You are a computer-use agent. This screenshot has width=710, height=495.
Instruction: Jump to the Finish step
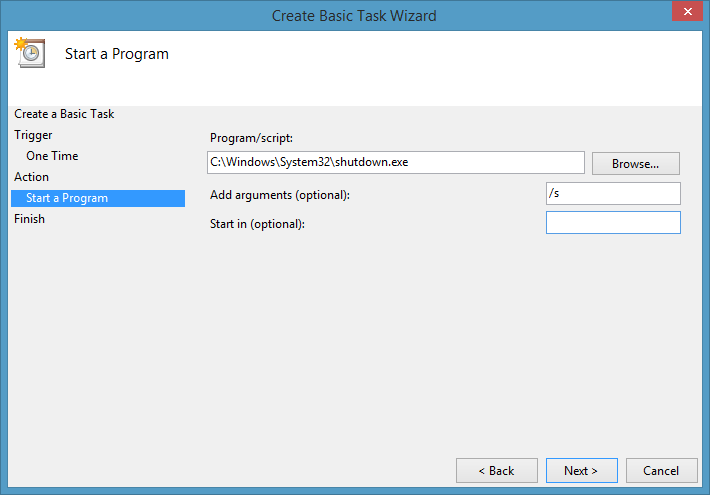pyautogui.click(x=30, y=219)
